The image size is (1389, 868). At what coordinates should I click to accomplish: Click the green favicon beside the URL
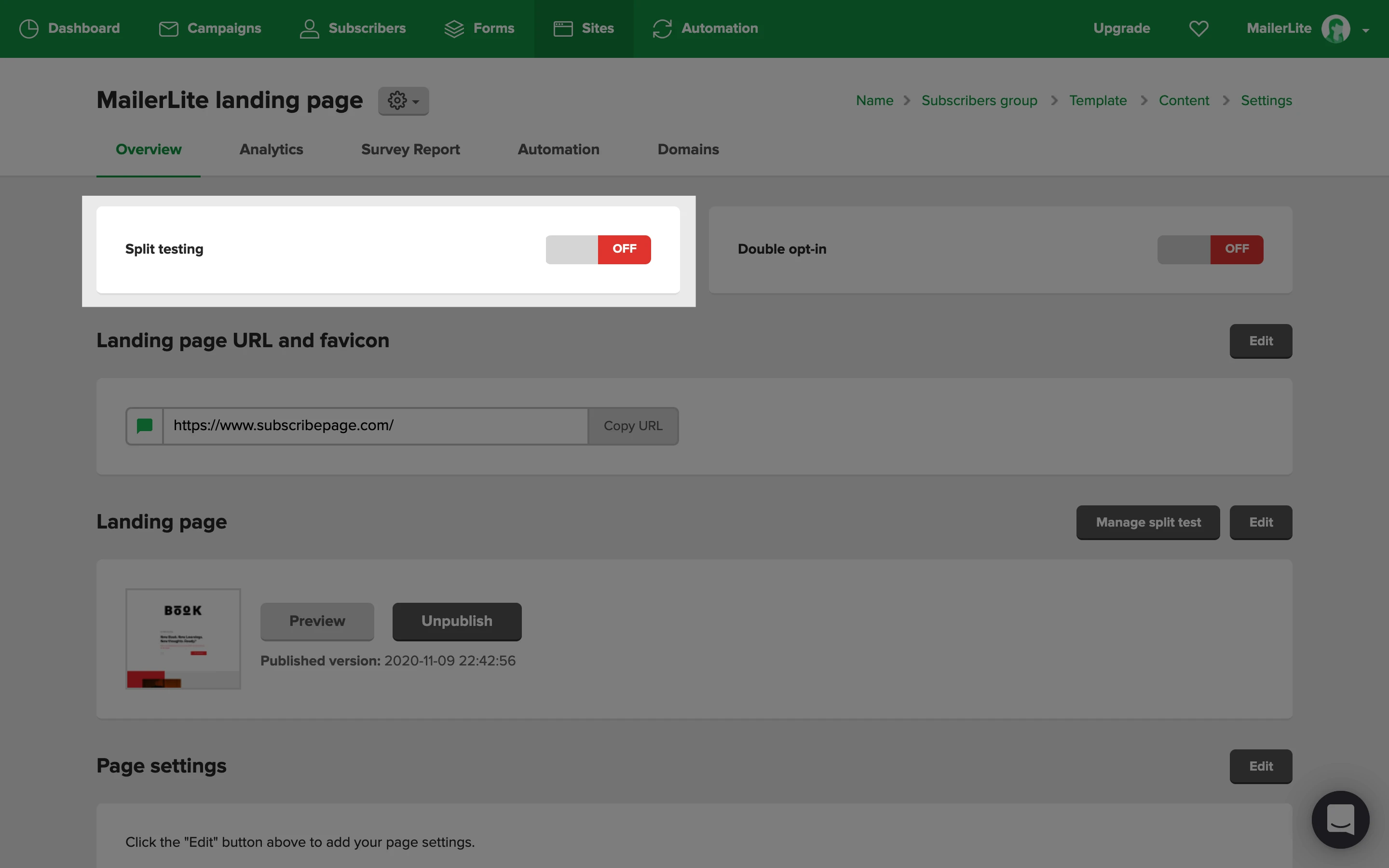click(145, 426)
